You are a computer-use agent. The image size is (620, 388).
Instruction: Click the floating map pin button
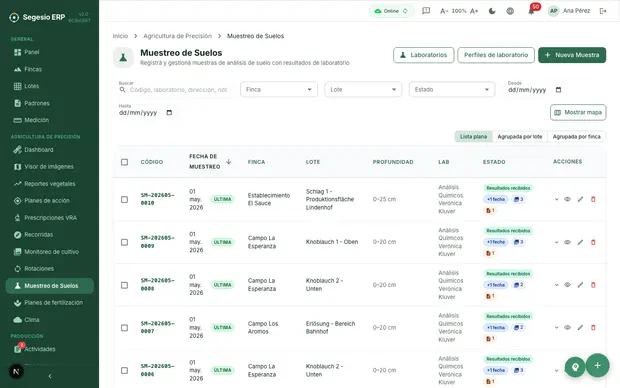coord(575,367)
